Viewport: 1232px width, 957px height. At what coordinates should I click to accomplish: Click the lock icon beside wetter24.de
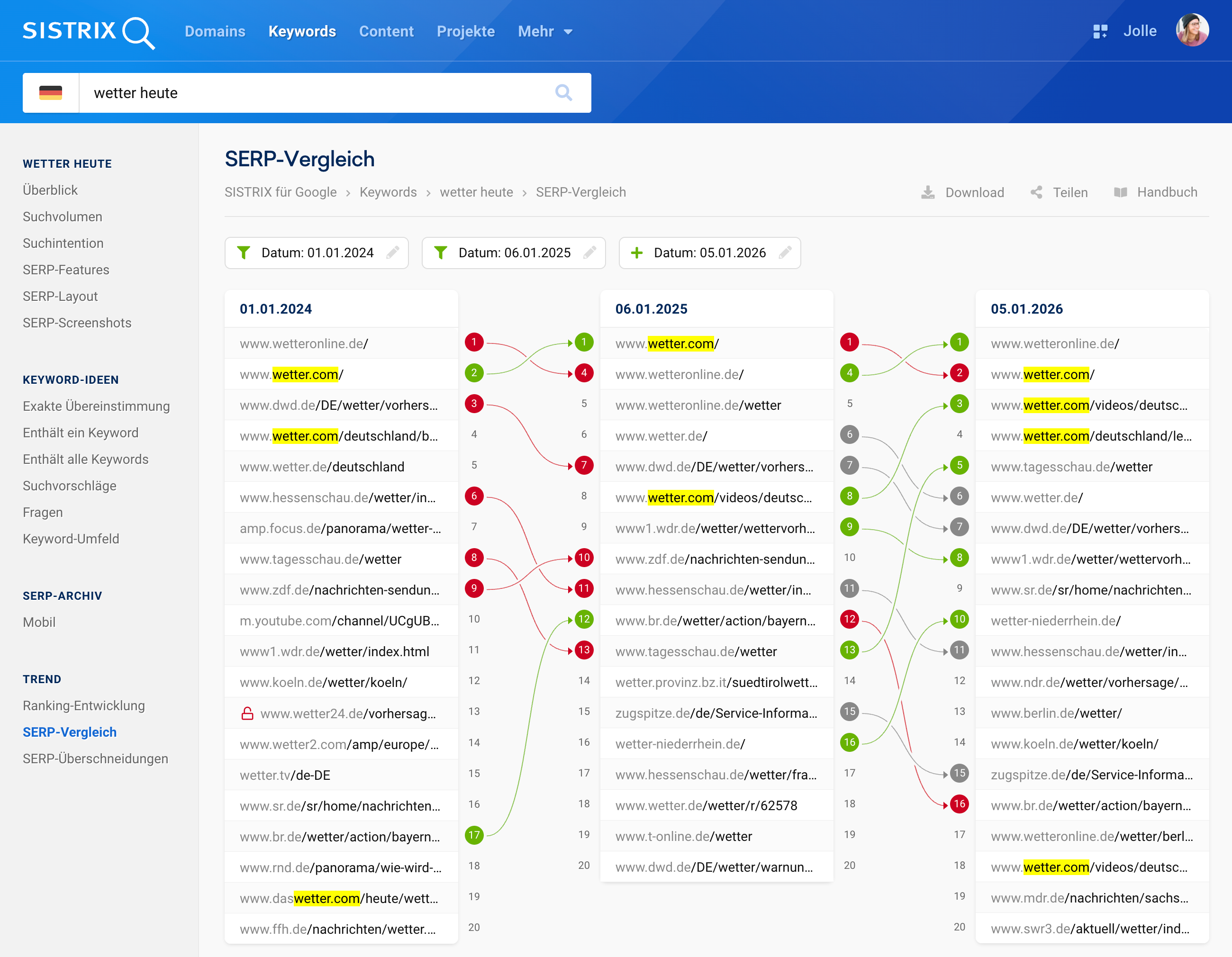click(x=247, y=713)
